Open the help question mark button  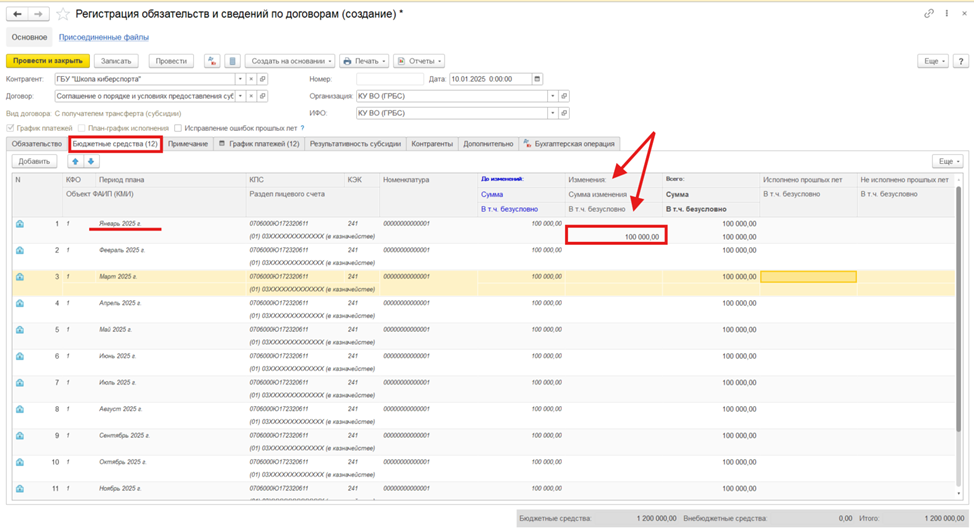[x=961, y=61]
